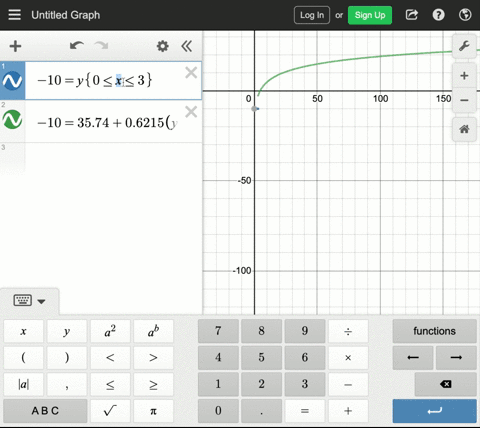Open expression list settings gear
Screen dimensions: 480x428
pyautogui.click(x=162, y=46)
